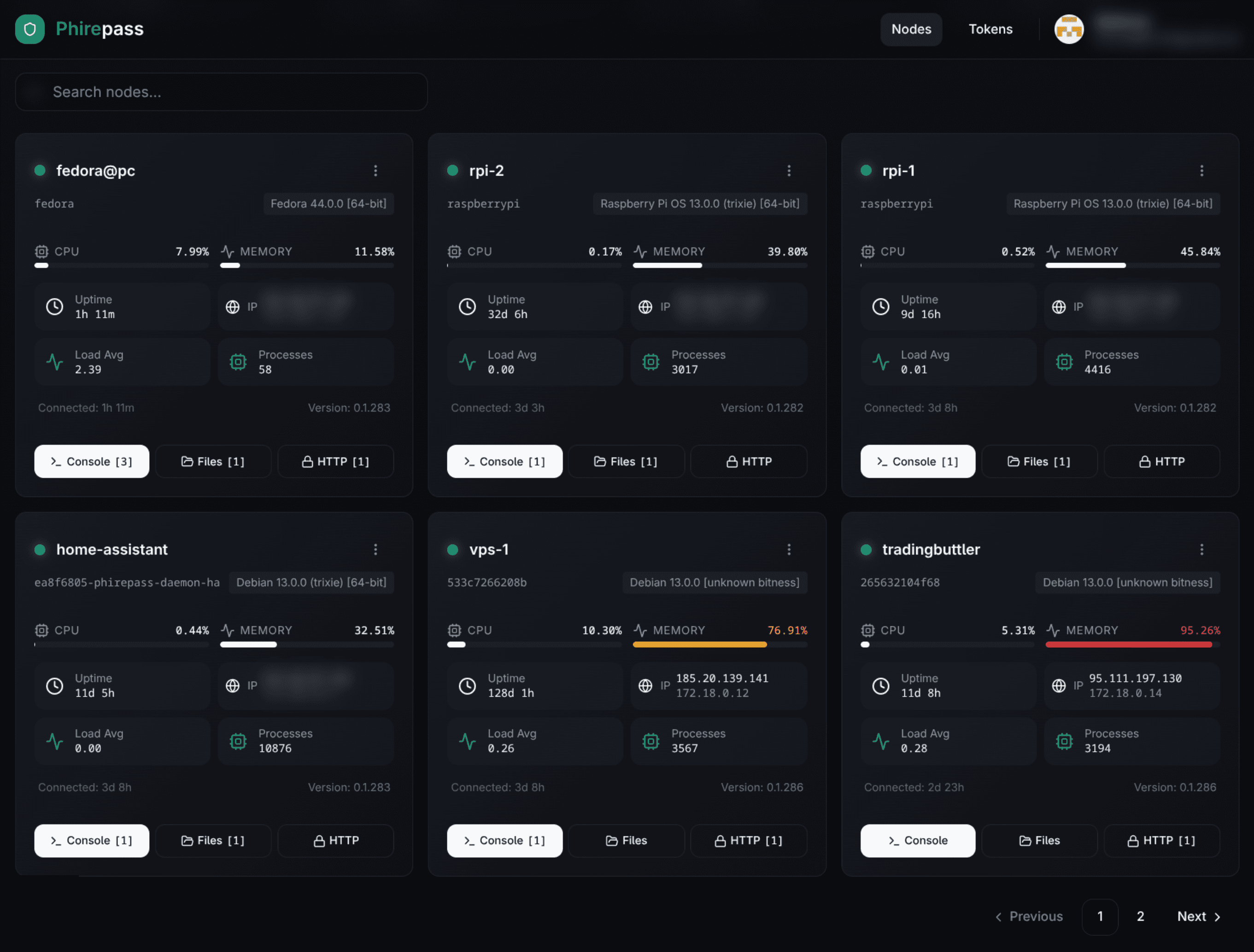This screenshot has height=952, width=1254.
Task: Click the fedora@pc CPU chip icon
Action: click(41, 251)
